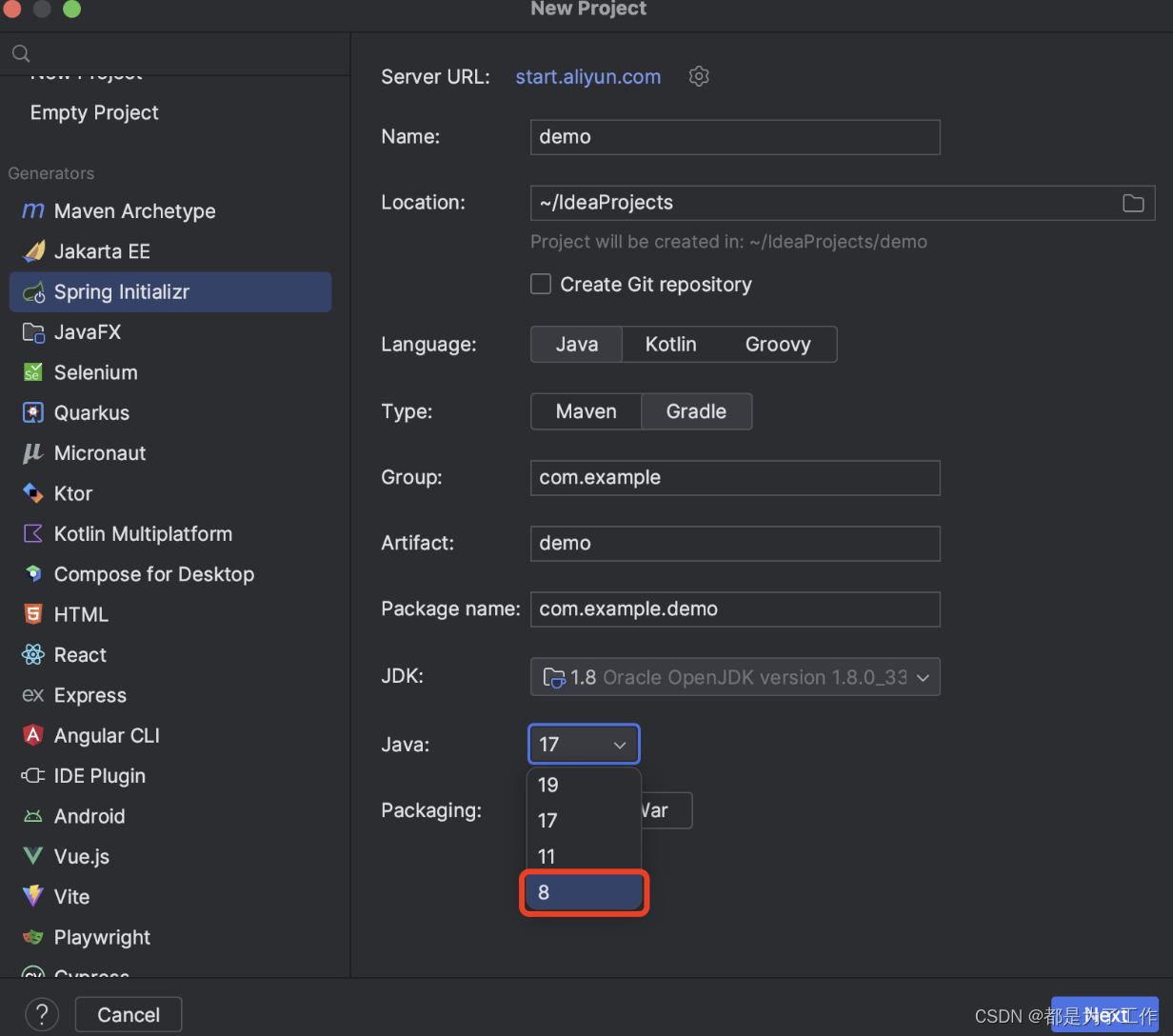Click the Cancel button

[129, 1015]
